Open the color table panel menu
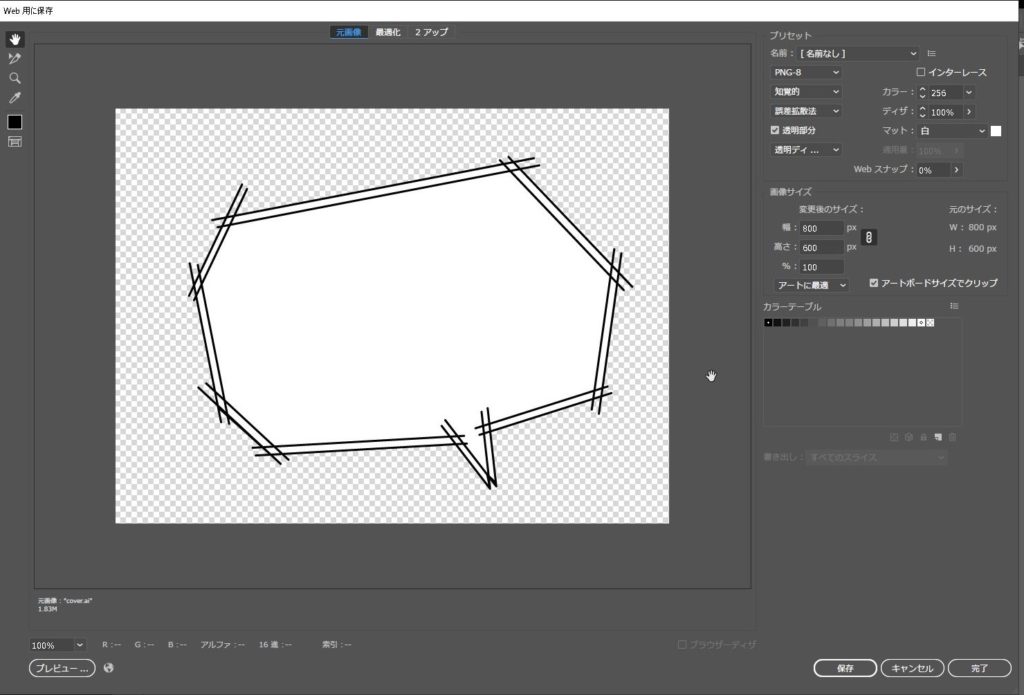 (954, 307)
